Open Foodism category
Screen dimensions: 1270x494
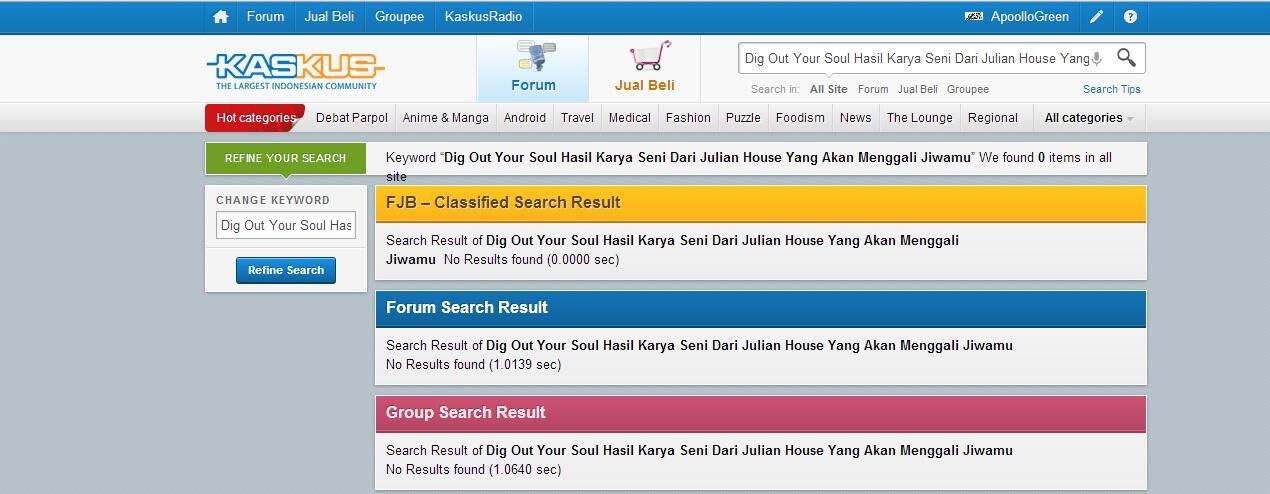click(800, 118)
